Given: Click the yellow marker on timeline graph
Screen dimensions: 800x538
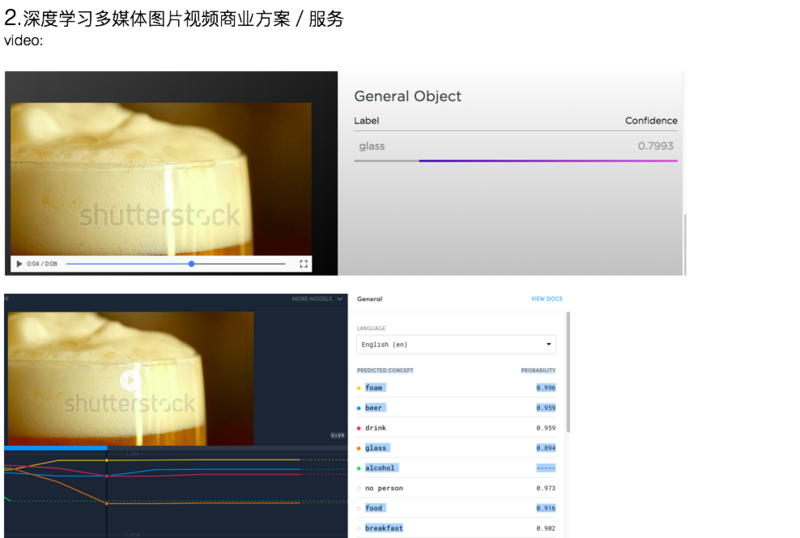Looking at the screenshot, I should click(x=107, y=460).
